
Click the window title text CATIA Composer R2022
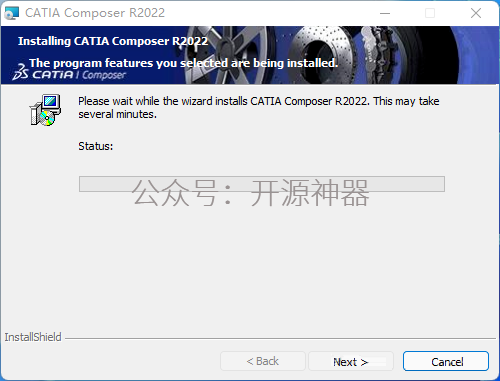pos(95,13)
